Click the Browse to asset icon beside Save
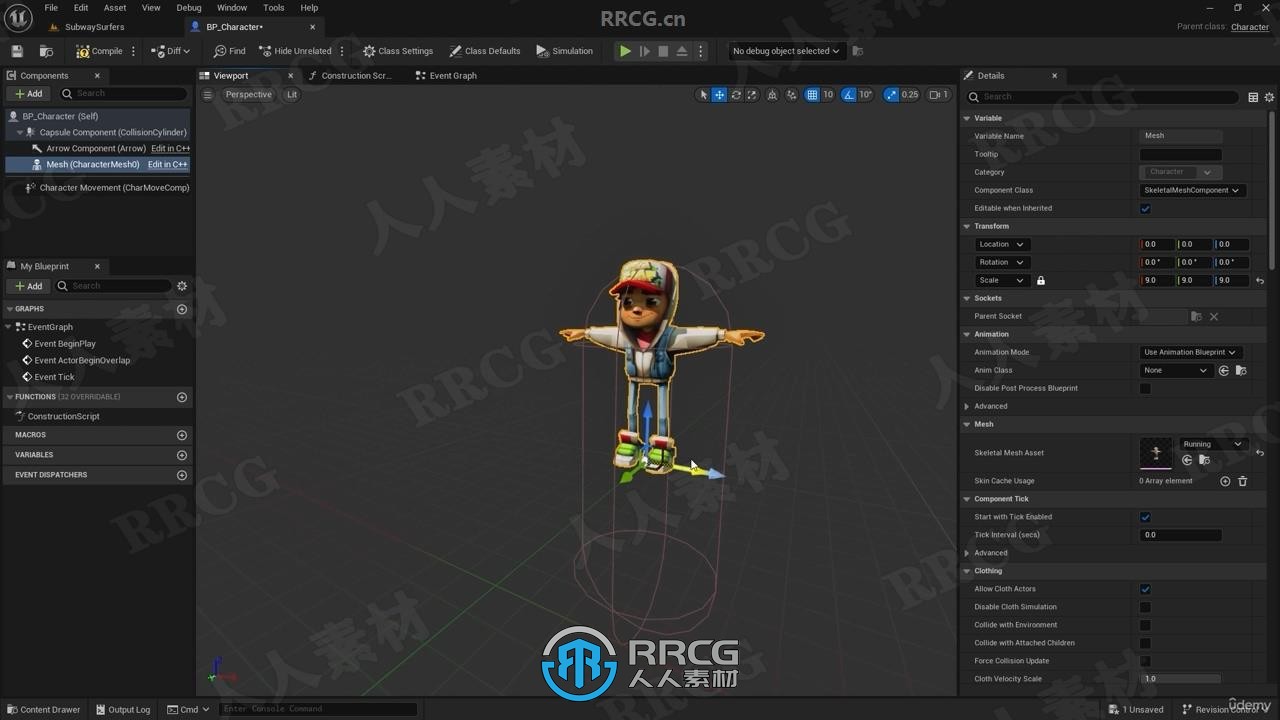The height and width of the screenshot is (720, 1280). pyautogui.click(x=46, y=51)
